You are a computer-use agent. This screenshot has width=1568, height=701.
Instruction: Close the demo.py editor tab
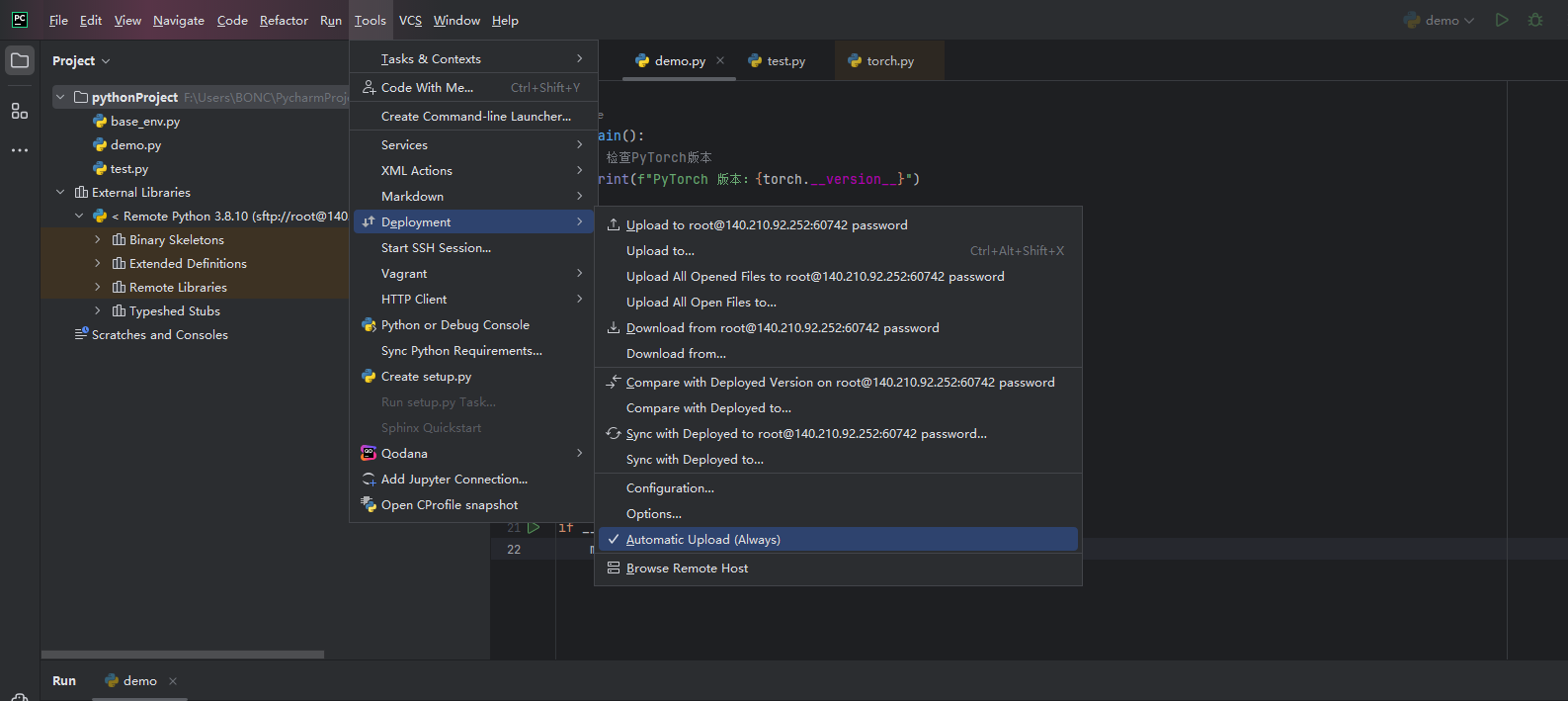tap(720, 60)
